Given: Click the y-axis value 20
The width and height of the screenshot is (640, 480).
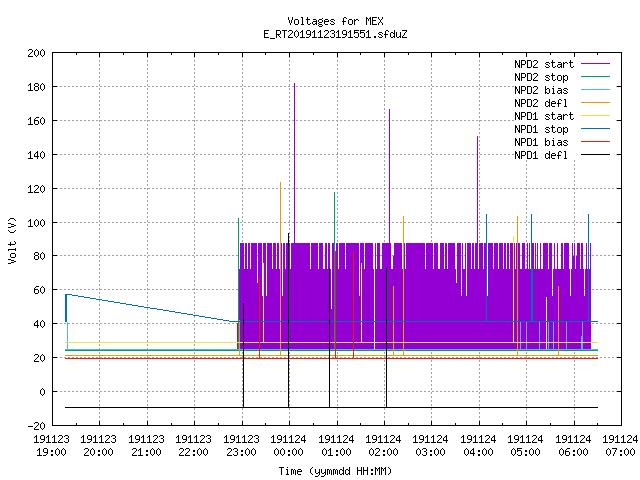Looking at the screenshot, I should 39,358.
